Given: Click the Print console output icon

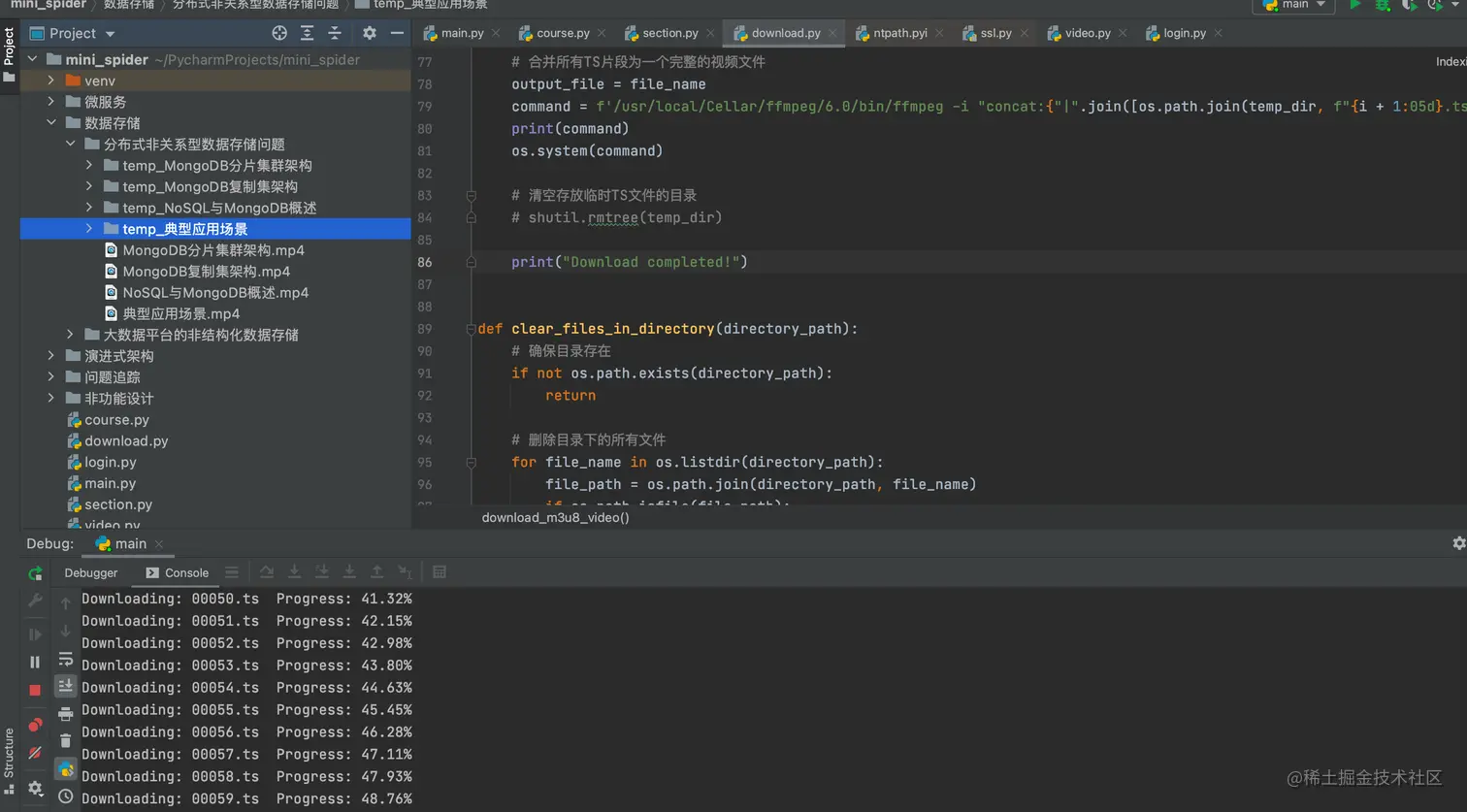Looking at the screenshot, I should pos(65,714).
